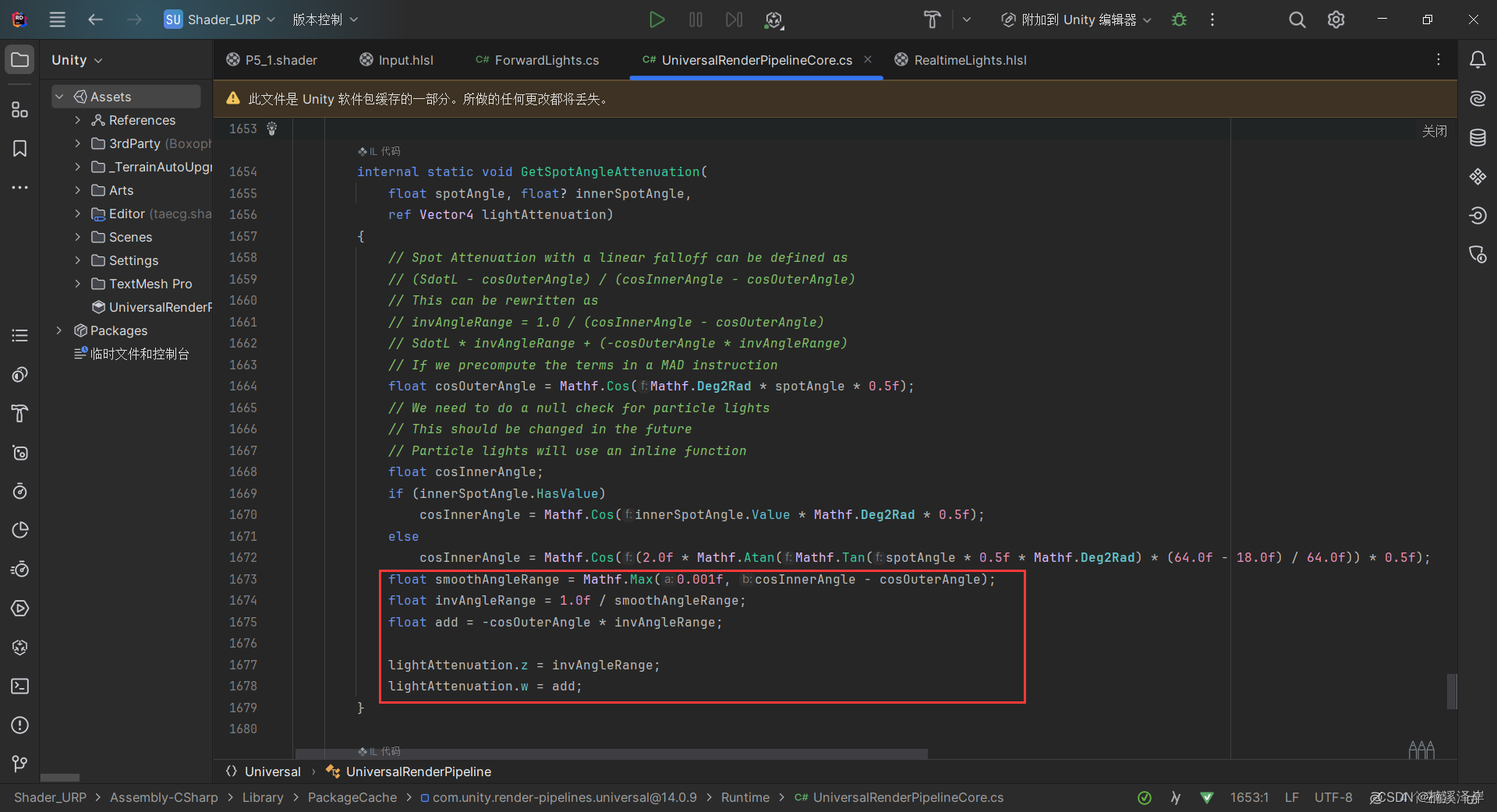Click the editor horizontal scrollbar
The image size is (1497, 812).
pyautogui.click(x=611, y=754)
